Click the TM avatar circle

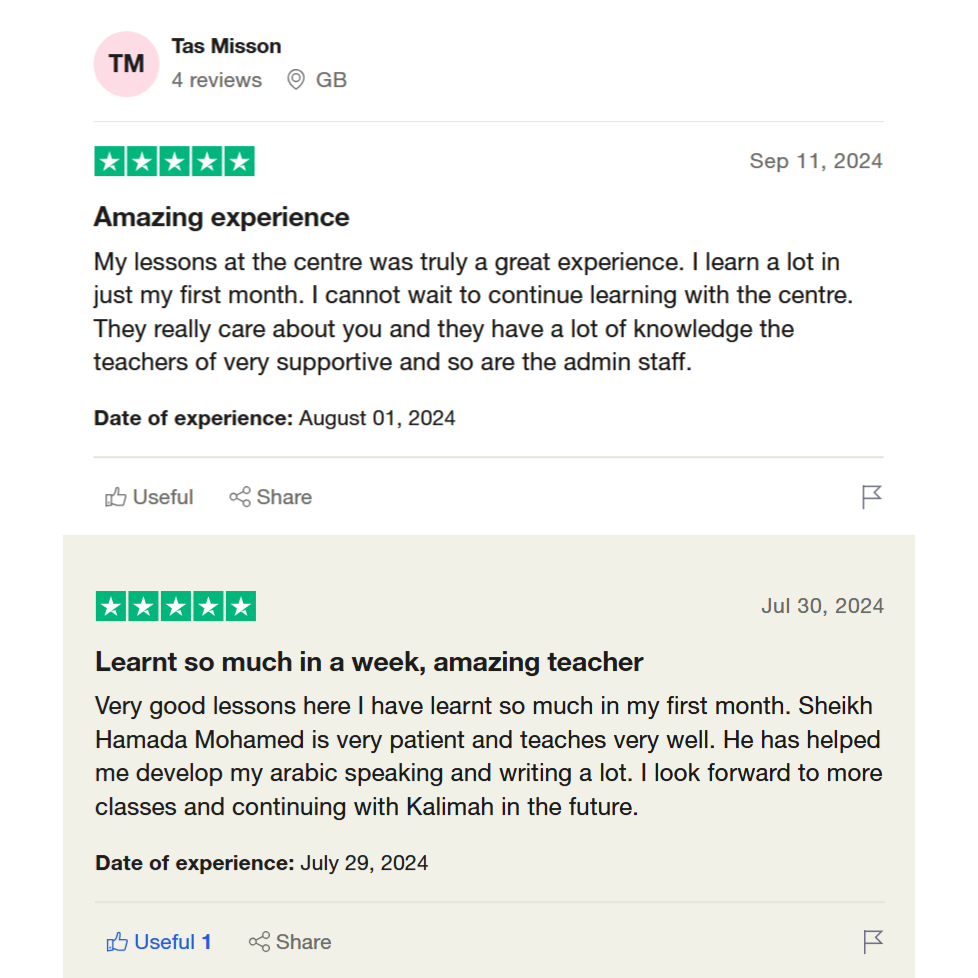[x=127, y=64]
